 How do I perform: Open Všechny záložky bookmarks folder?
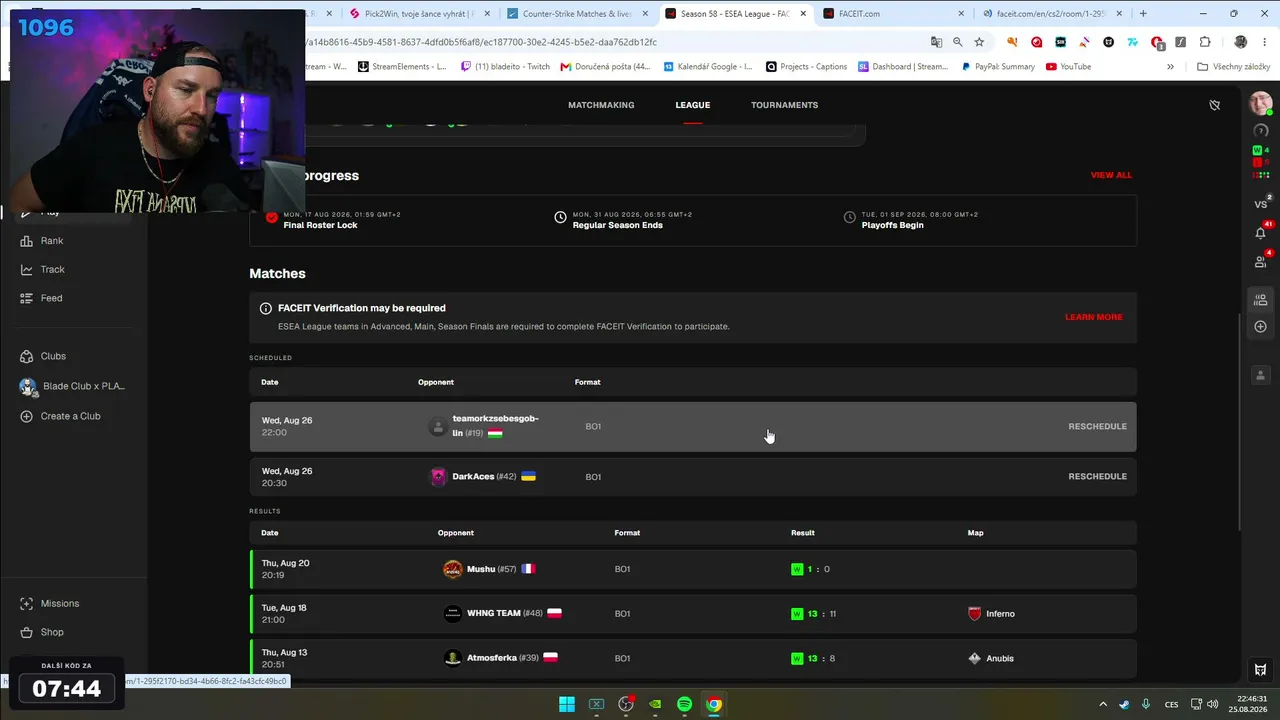(x=1234, y=67)
